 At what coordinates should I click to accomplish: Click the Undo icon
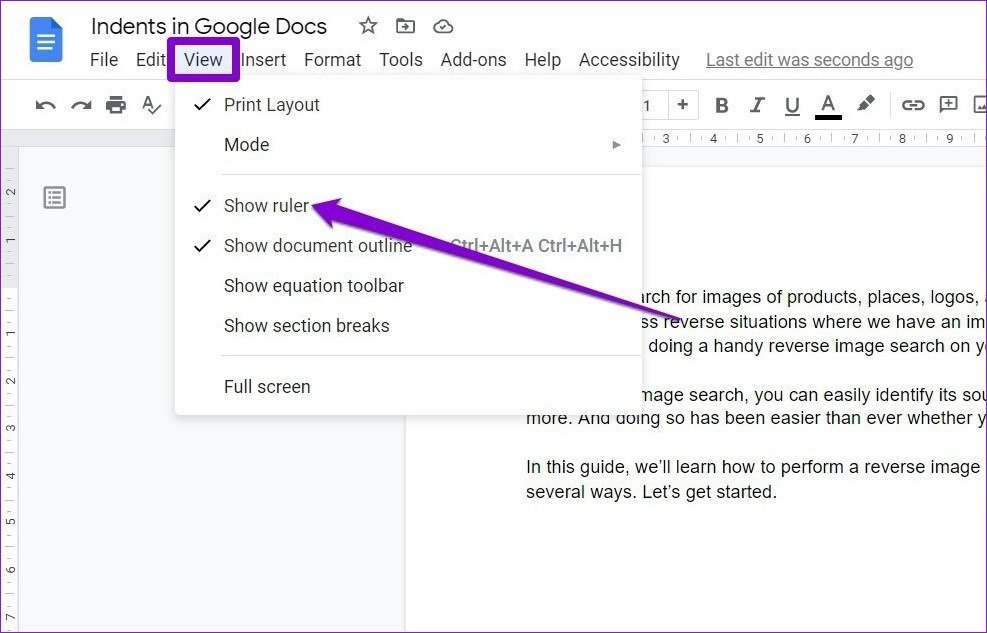coord(44,104)
